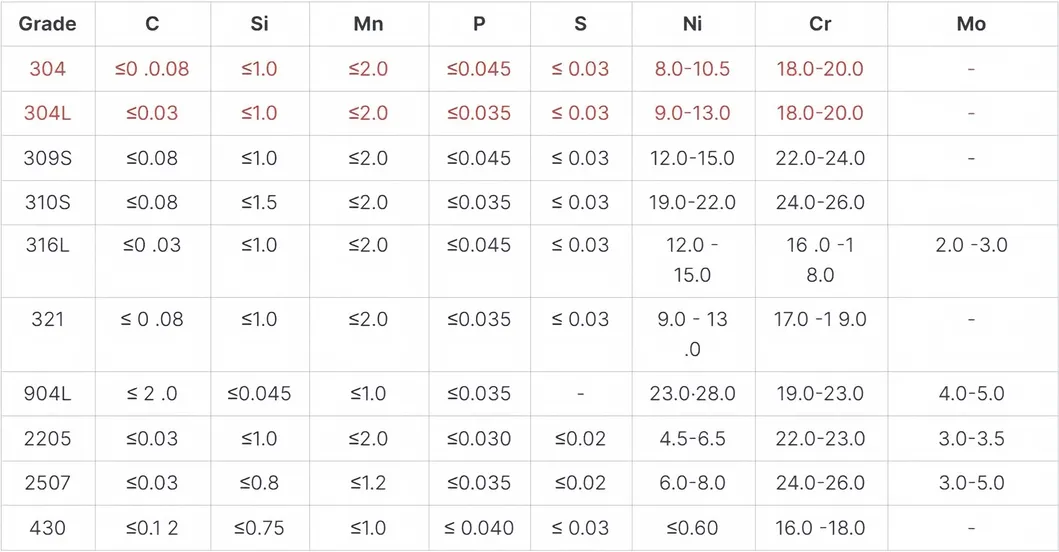Click the Cr column header
The width and height of the screenshot is (1059, 552).
820,24
